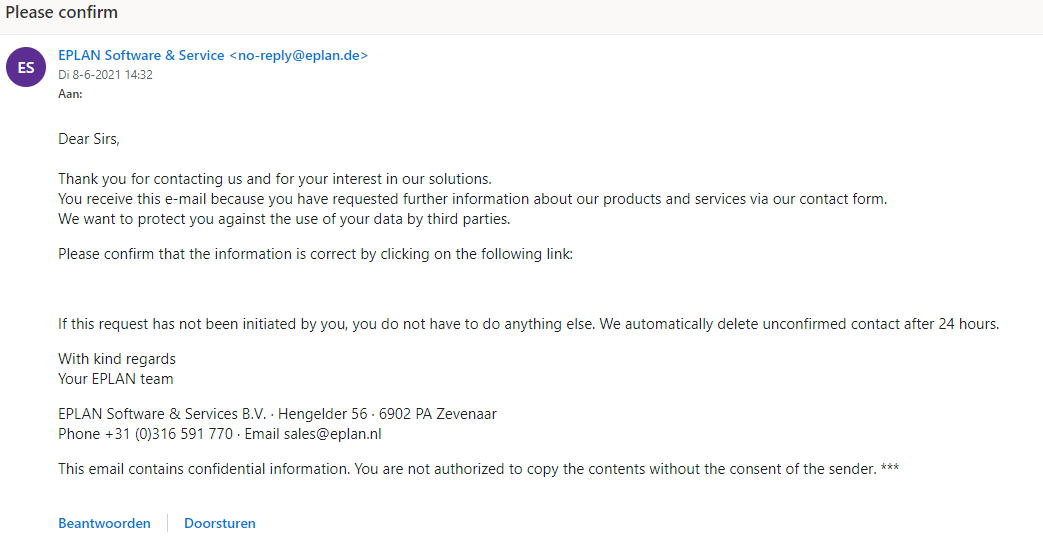Click the 'Please confirm that the information' sentence

315,254
